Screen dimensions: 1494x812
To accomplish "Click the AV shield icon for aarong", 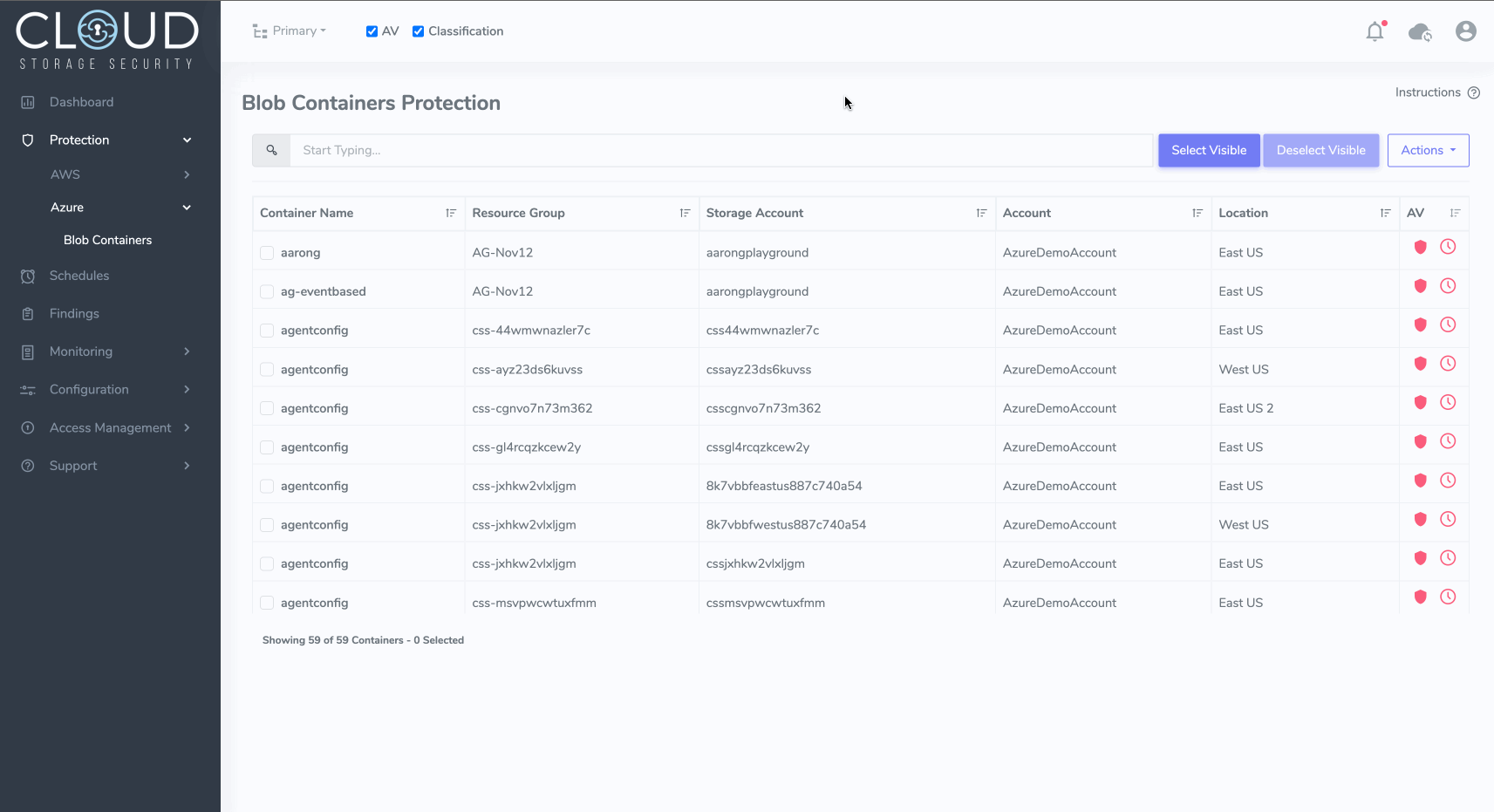I will tap(1420, 247).
